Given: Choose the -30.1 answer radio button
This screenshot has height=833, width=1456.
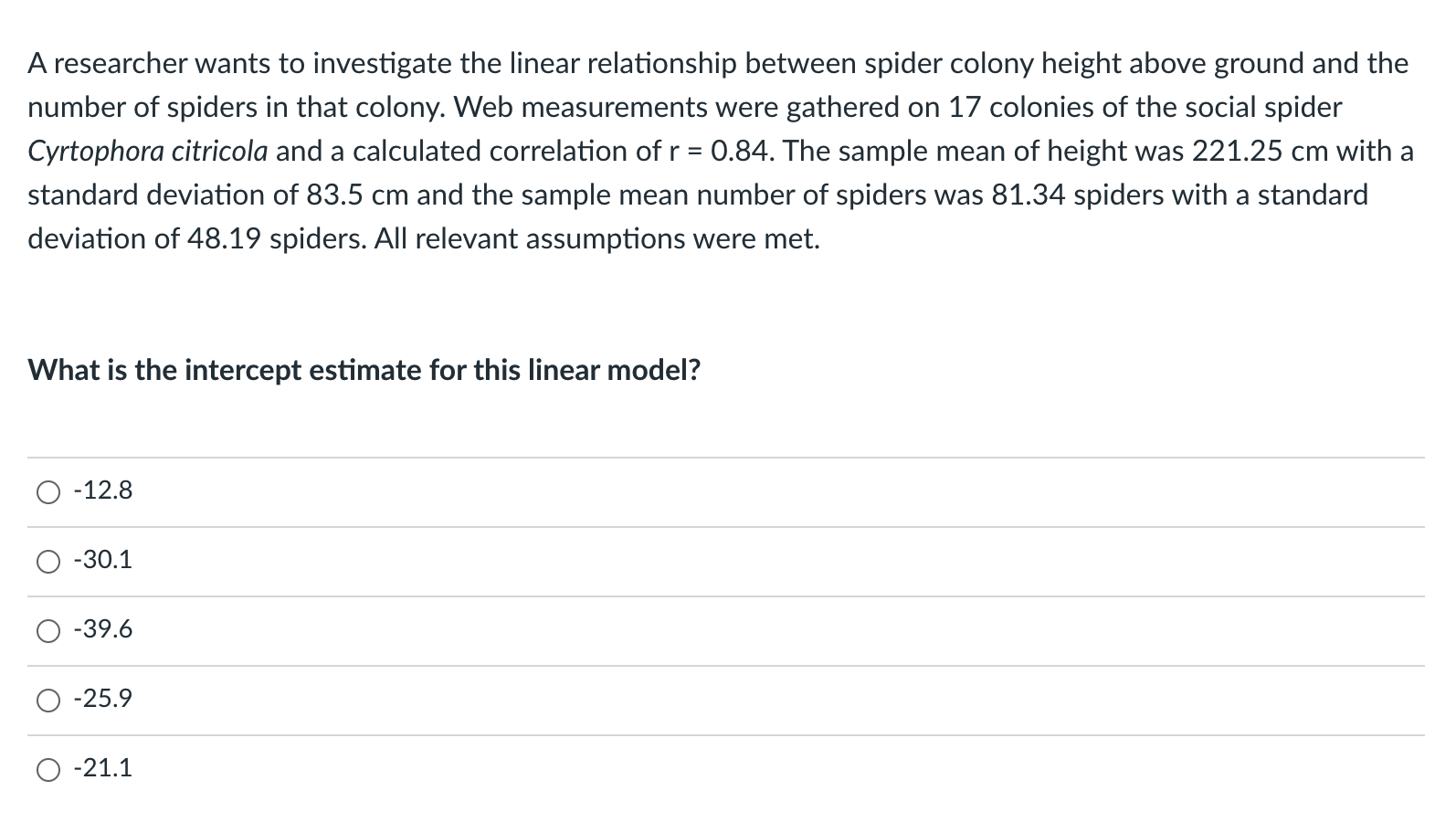Looking at the screenshot, I should [47, 562].
